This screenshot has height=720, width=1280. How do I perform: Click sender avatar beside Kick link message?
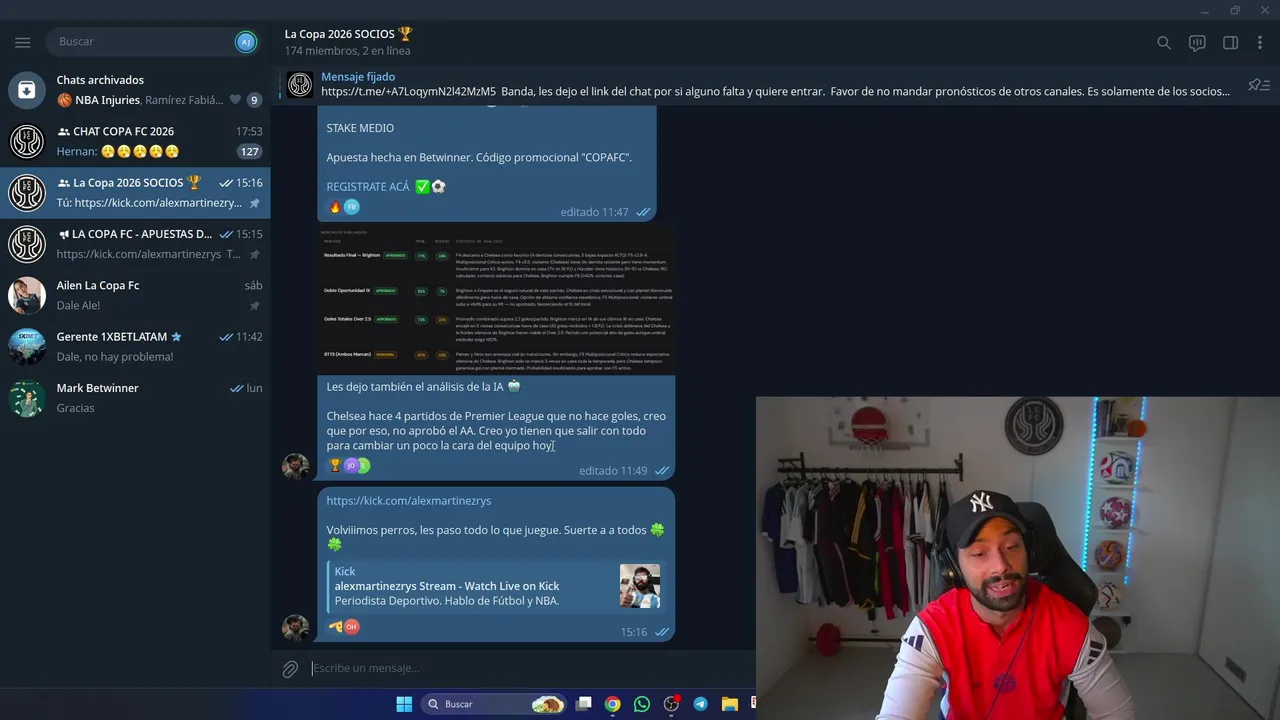pos(295,628)
